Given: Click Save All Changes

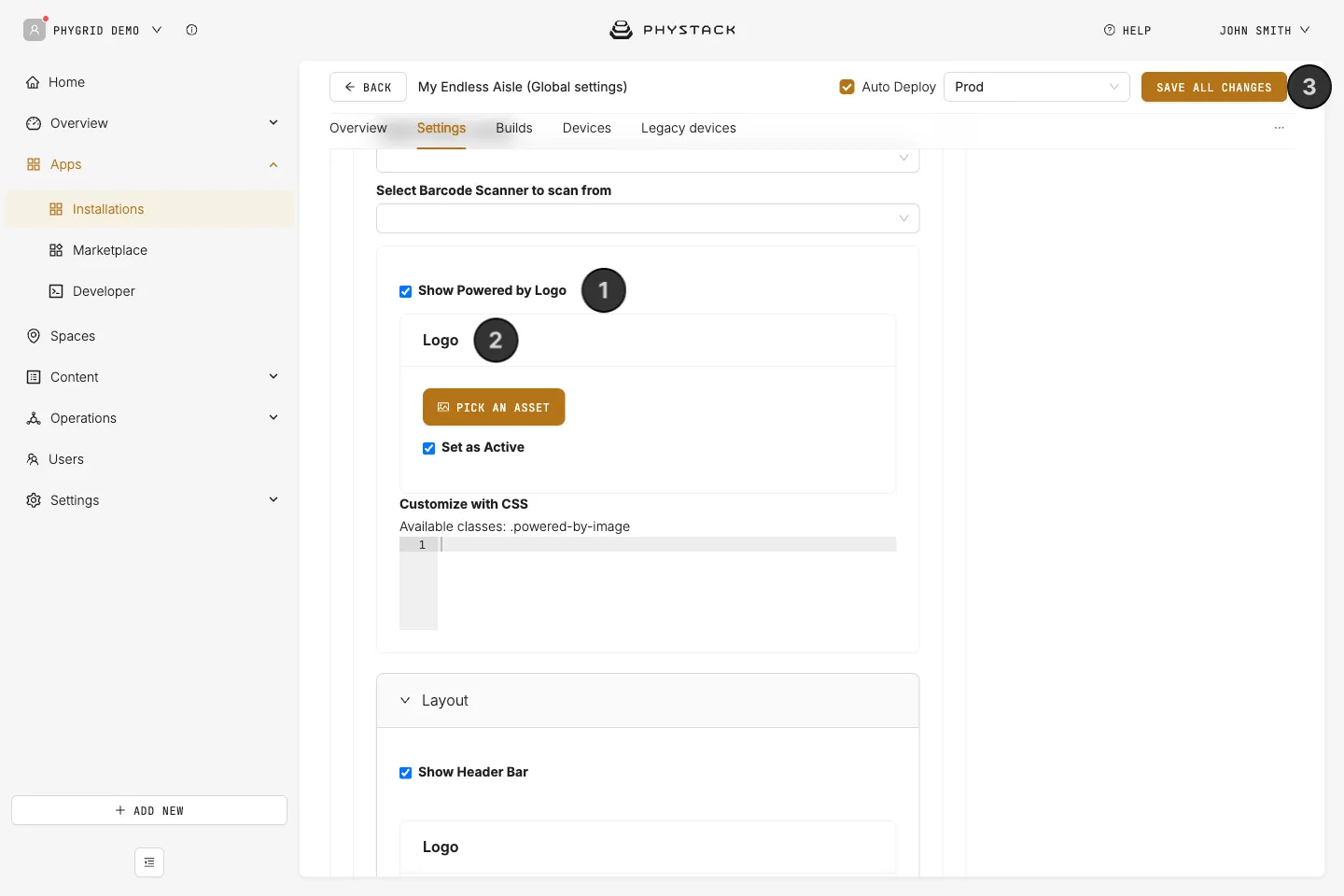Looking at the screenshot, I should coord(1214,87).
